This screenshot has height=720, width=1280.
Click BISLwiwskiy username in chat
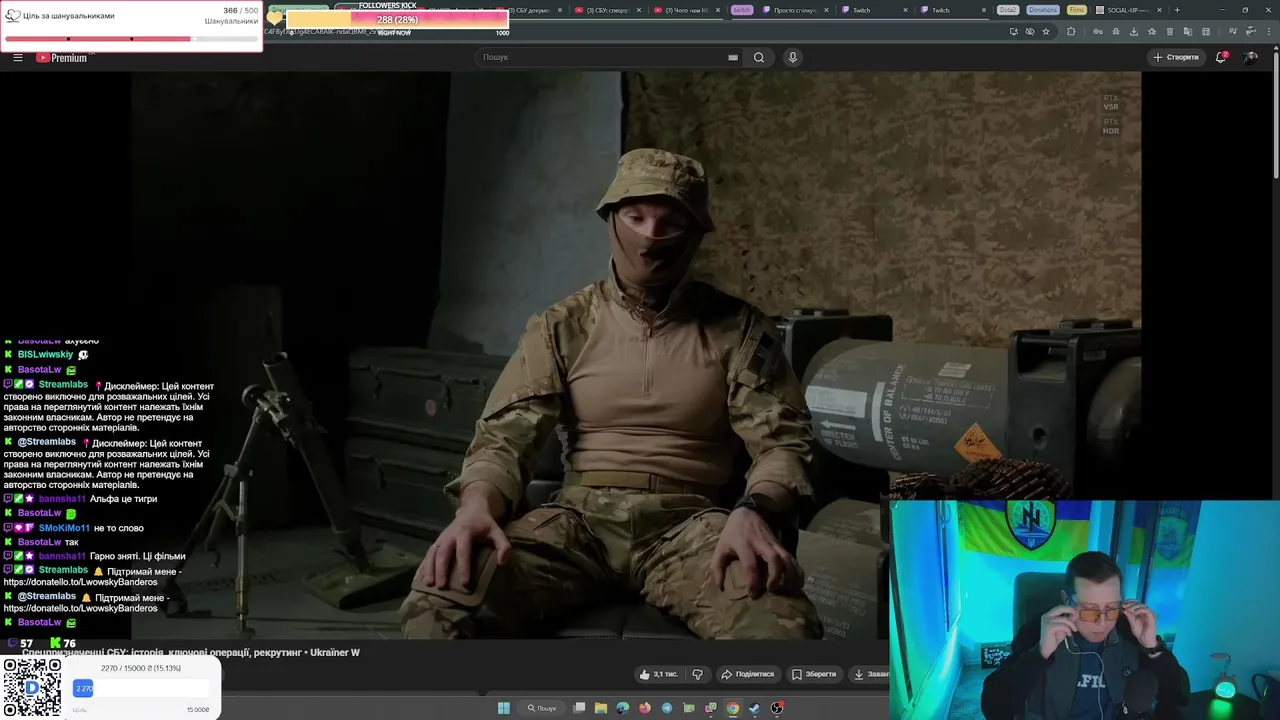point(46,355)
